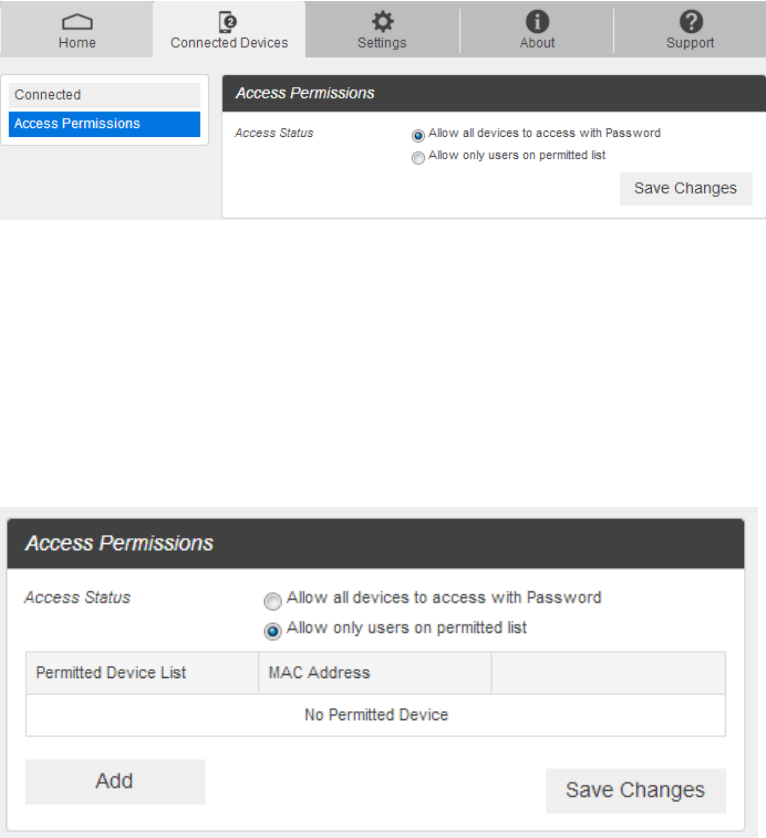The width and height of the screenshot is (766, 838).
Task: Switch to the Home tab label
Action: 77,43
